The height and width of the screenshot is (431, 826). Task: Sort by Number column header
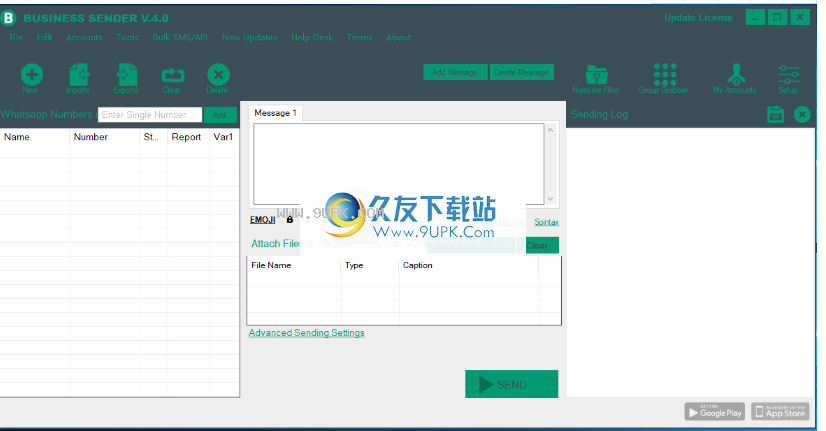pos(105,137)
